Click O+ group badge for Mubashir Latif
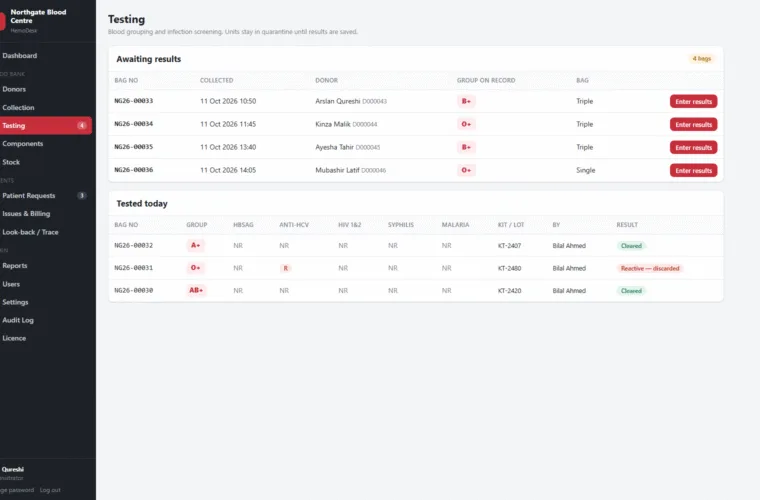760x500 pixels. point(466,170)
